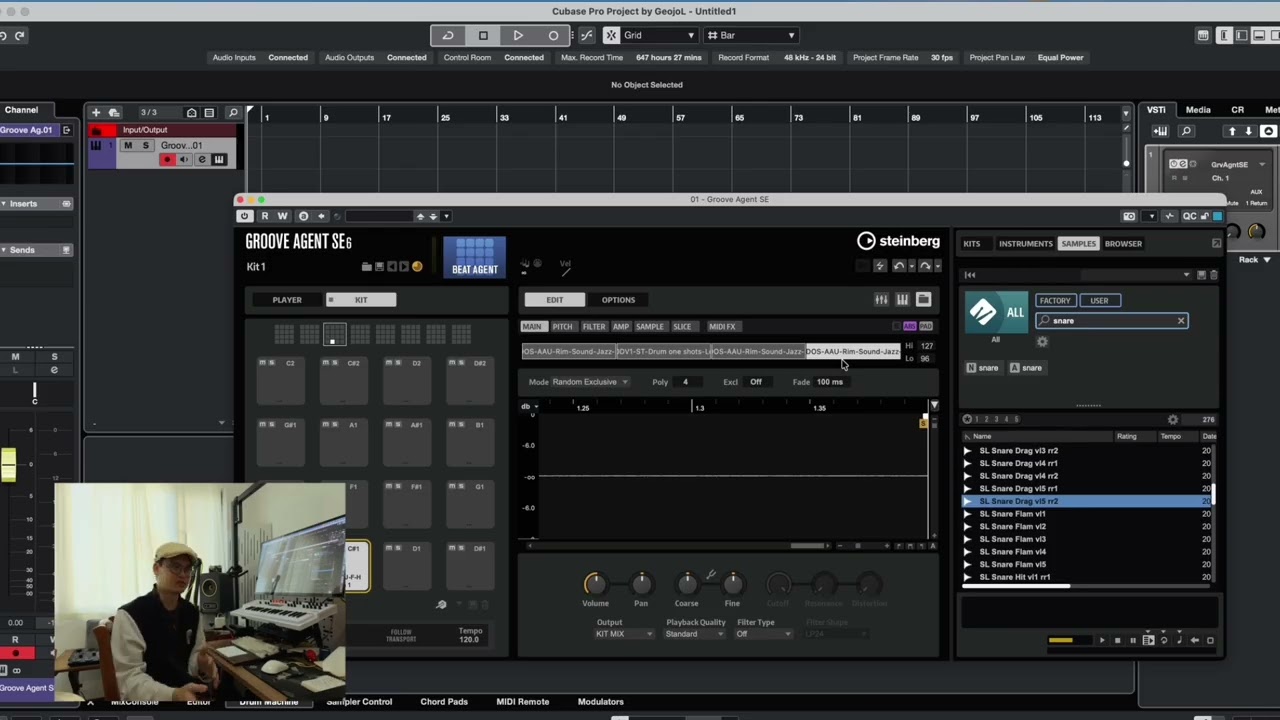The image size is (1280, 720).
Task: Adjust the Coarse tuning knob
Action: point(687,583)
